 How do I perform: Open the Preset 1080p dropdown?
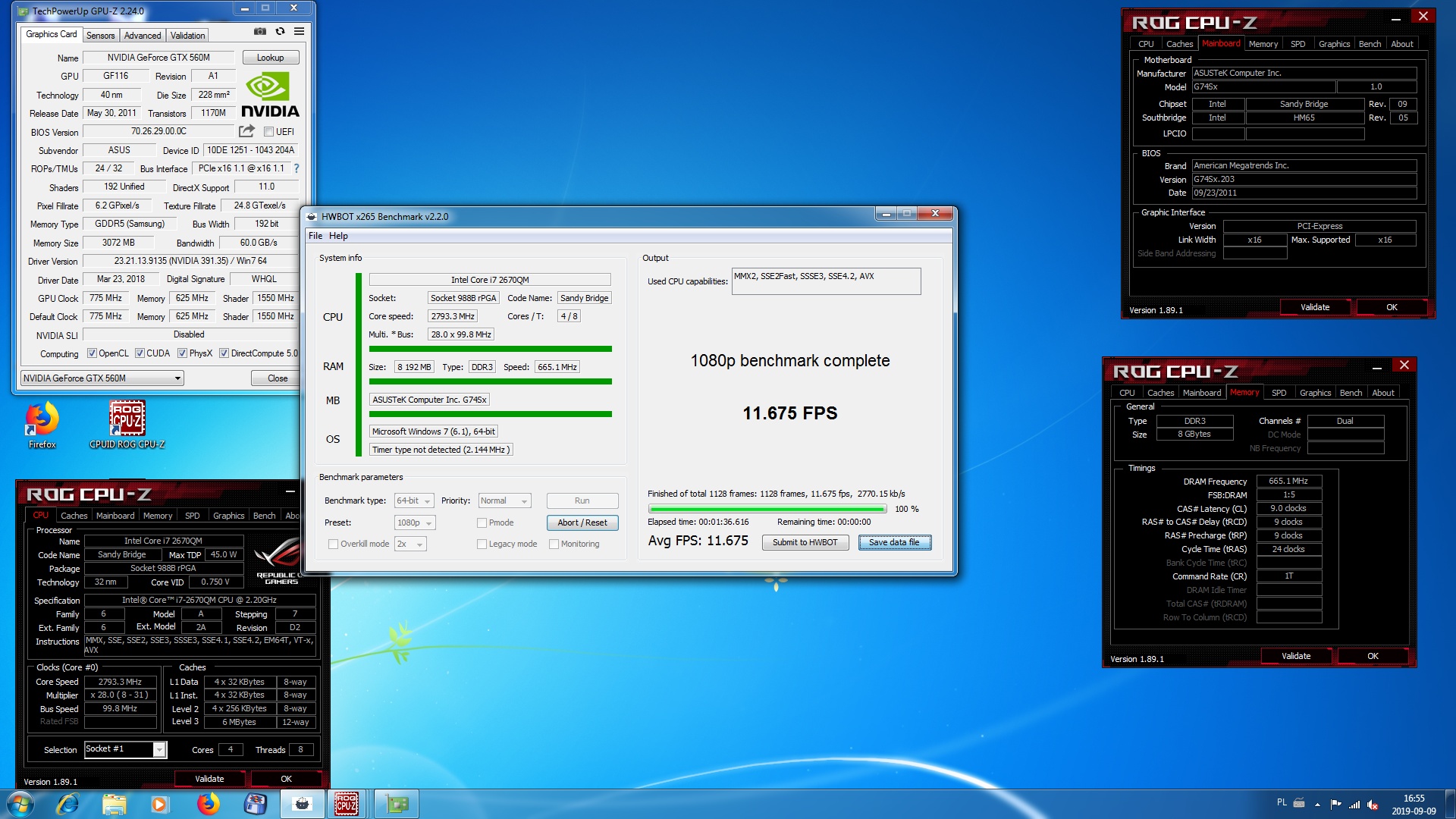(415, 523)
